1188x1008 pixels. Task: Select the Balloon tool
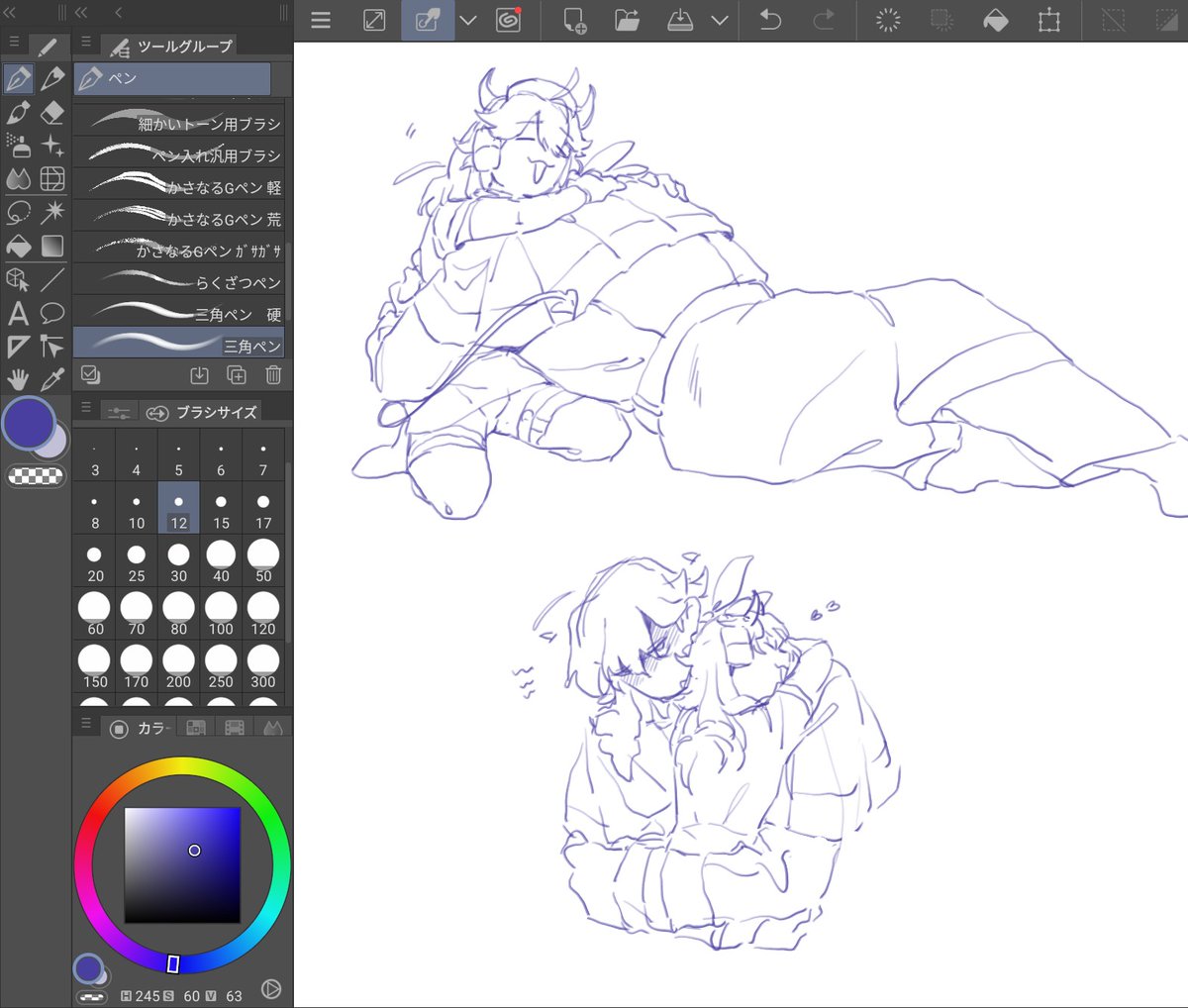click(x=52, y=313)
